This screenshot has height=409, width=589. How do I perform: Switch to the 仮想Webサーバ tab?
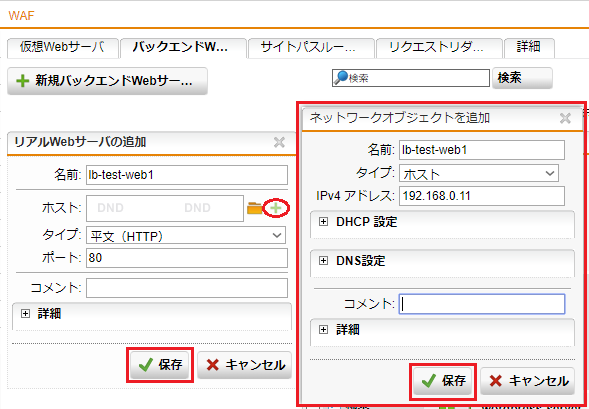(x=63, y=48)
